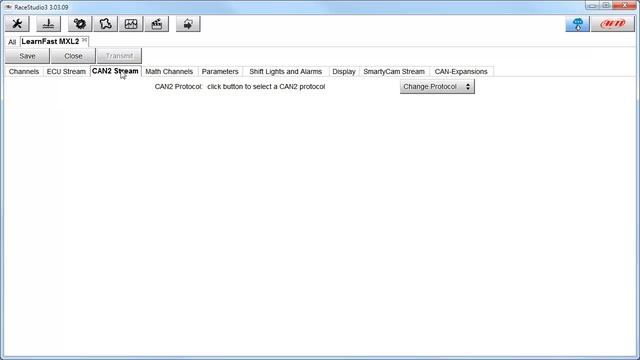
Task: Click the red AiM logo button
Action: (613, 24)
